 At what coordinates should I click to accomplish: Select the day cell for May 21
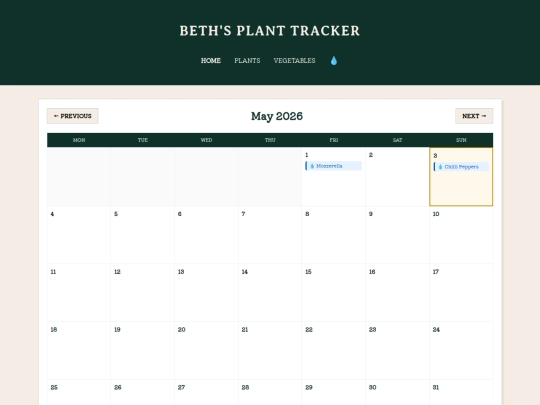[x=270, y=351]
